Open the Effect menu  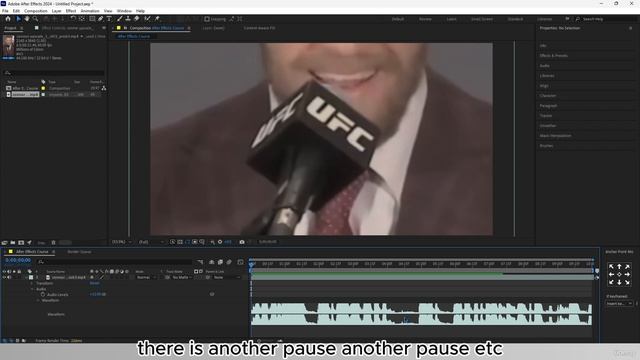[71, 11]
